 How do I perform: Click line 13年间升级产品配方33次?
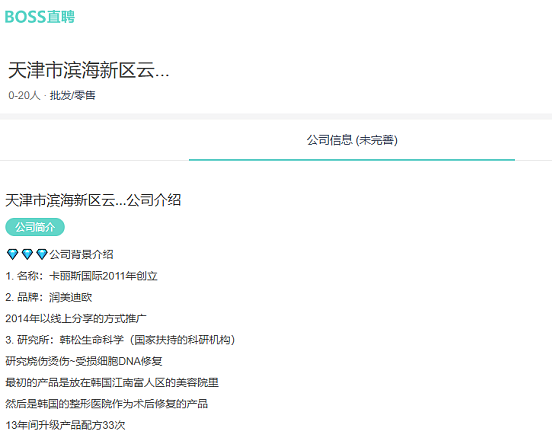(x=65, y=425)
